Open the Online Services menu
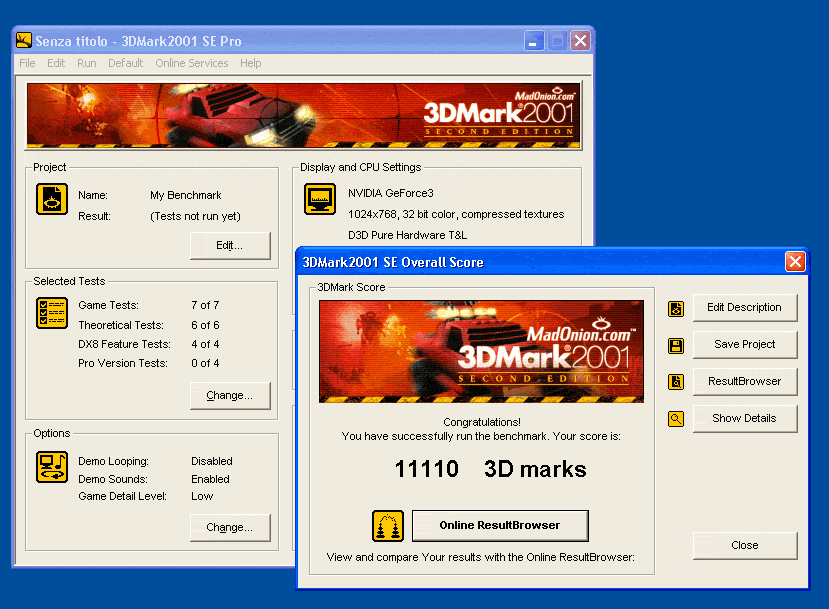The width and height of the screenshot is (829, 609). (191, 63)
